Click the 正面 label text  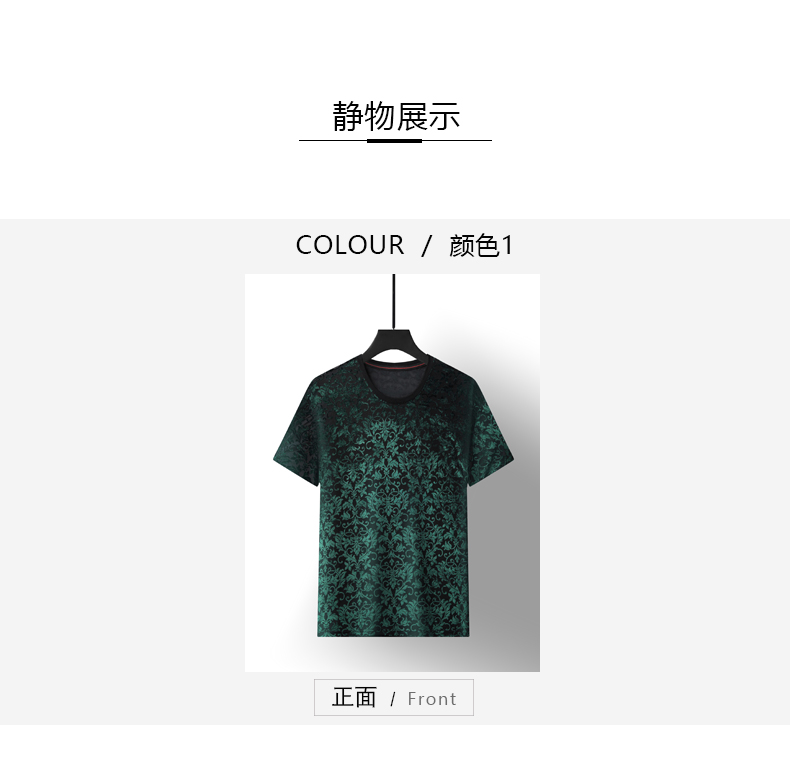pyautogui.click(x=354, y=697)
